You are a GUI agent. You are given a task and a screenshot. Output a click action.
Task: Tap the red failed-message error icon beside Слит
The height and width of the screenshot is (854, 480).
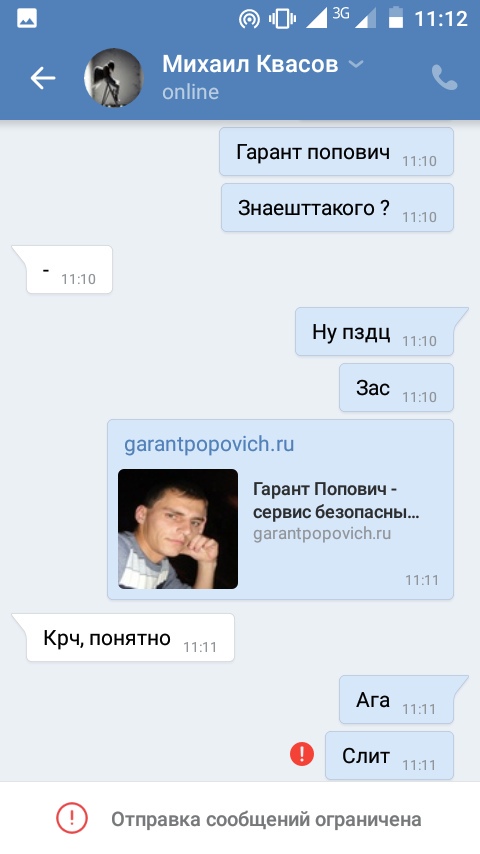point(302,754)
